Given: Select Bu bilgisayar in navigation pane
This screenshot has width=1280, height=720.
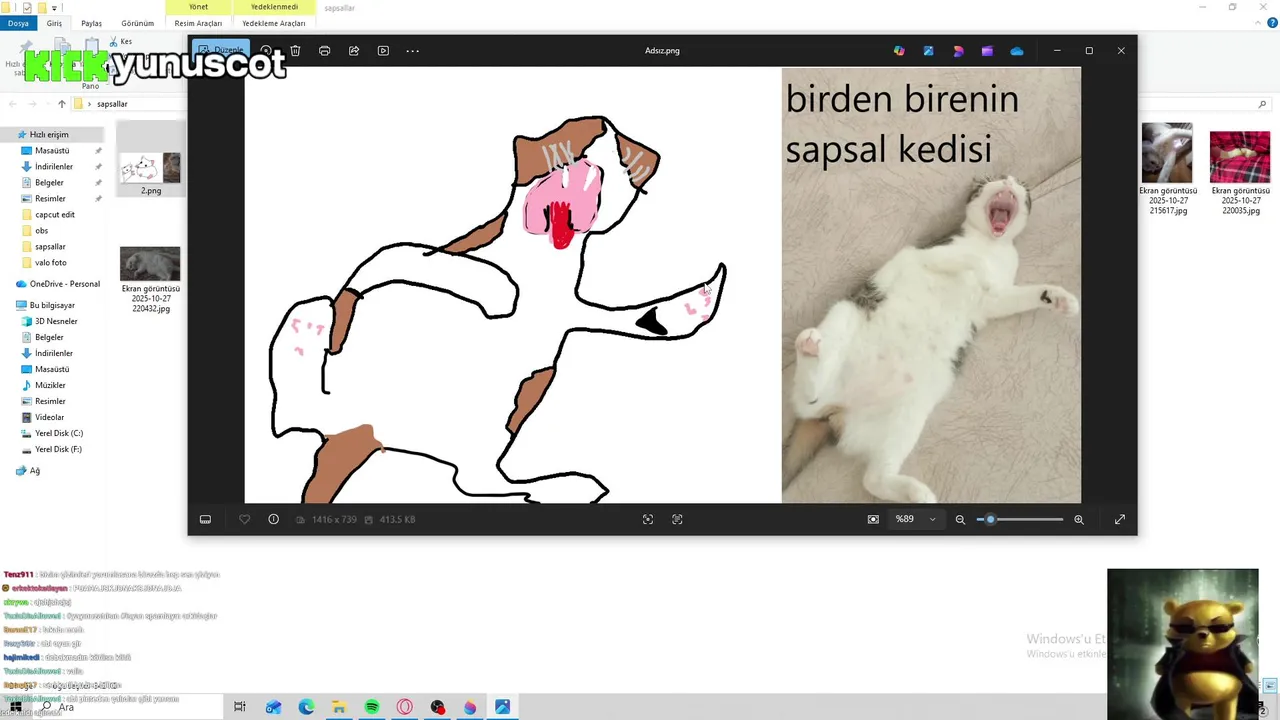Looking at the screenshot, I should click(51, 305).
